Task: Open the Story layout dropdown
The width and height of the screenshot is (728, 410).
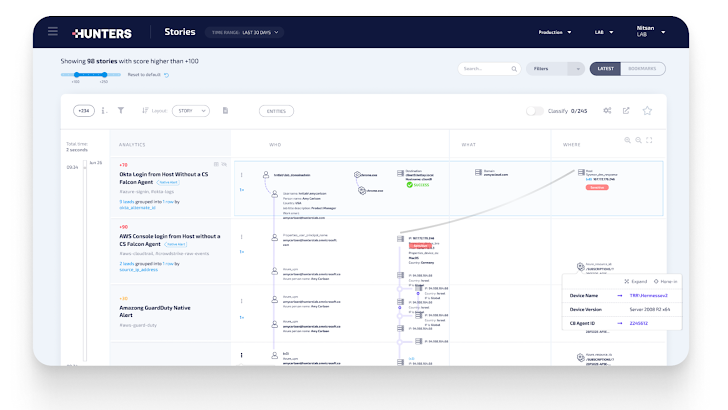Action: pos(191,111)
